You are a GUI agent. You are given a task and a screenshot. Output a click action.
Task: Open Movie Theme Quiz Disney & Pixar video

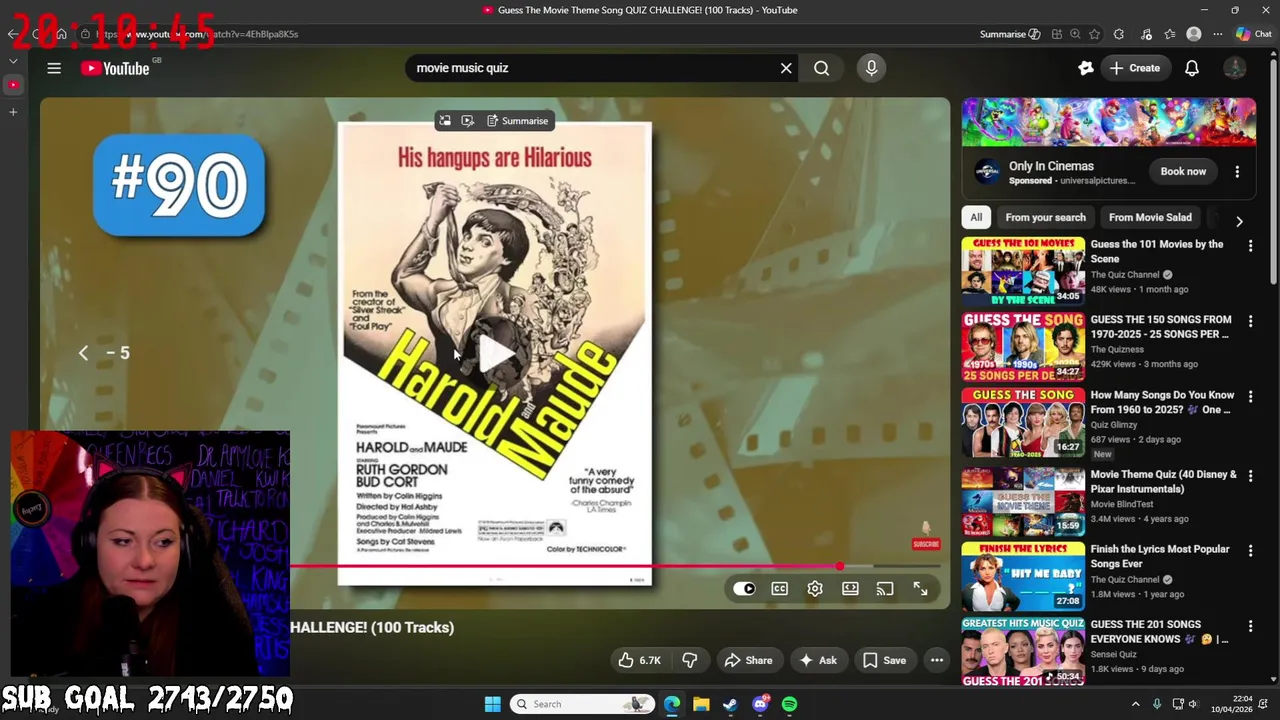click(x=1163, y=482)
